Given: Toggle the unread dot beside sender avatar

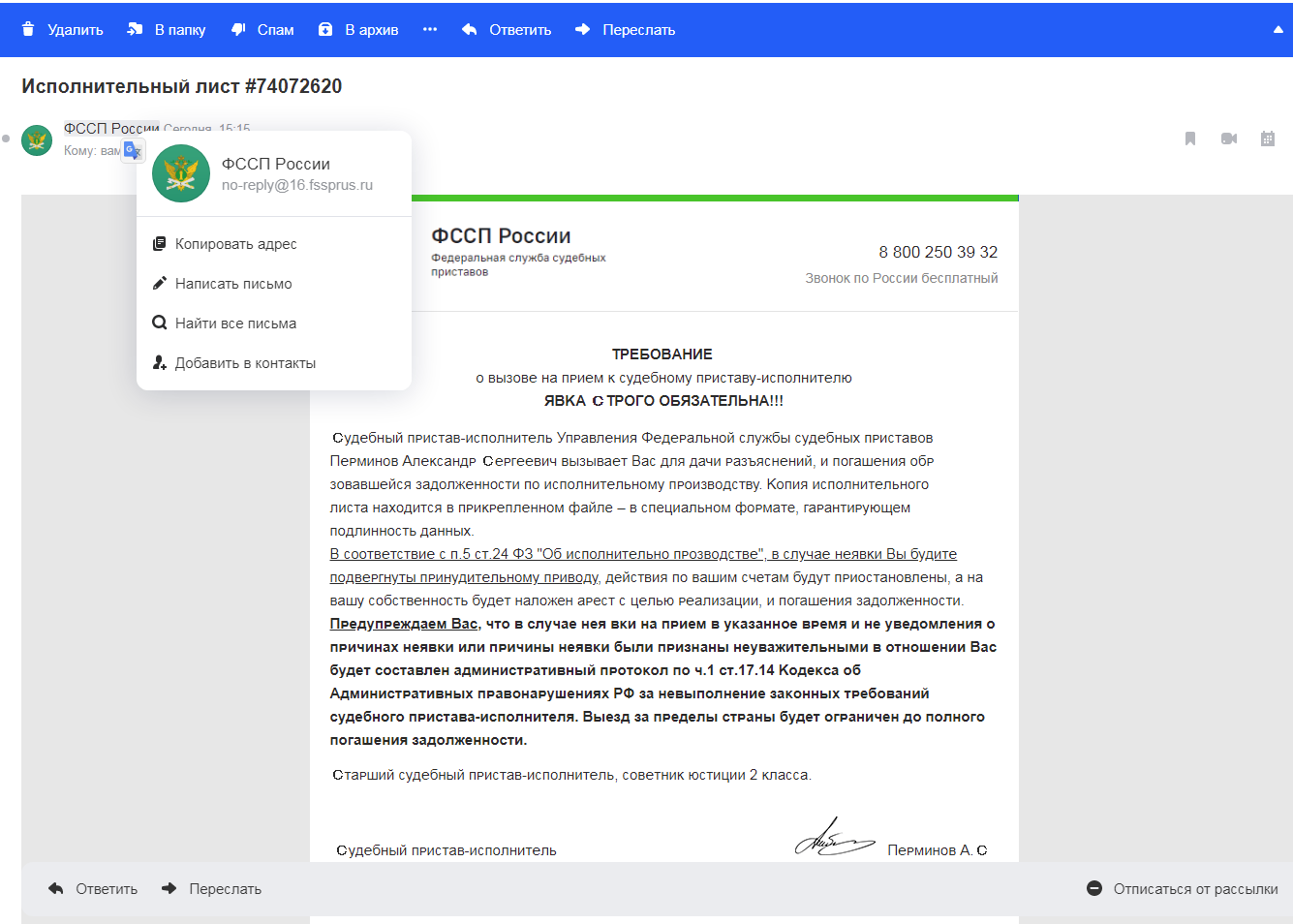Looking at the screenshot, I should pyautogui.click(x=6, y=139).
